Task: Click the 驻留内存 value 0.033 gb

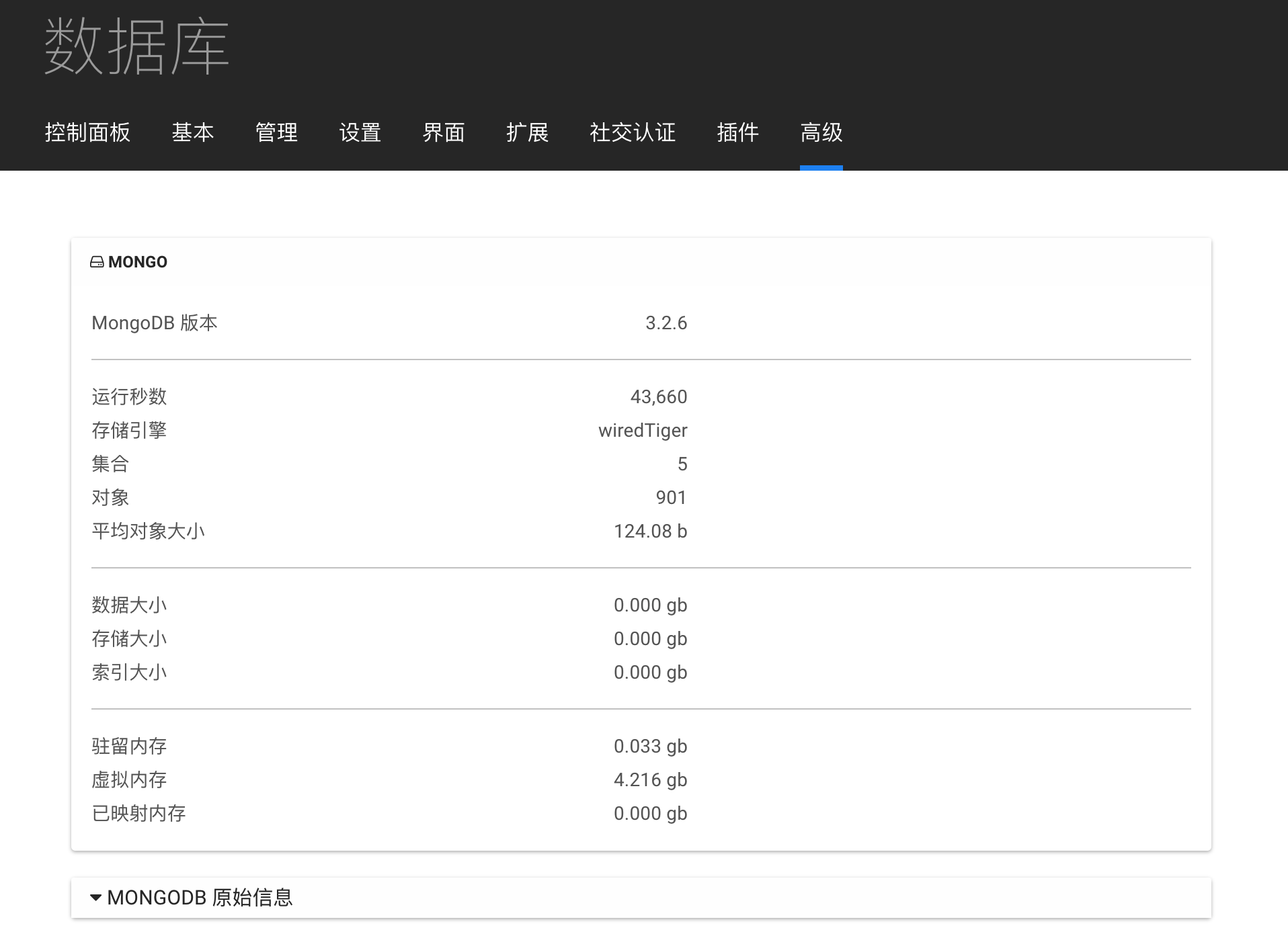Action: pyautogui.click(x=650, y=747)
